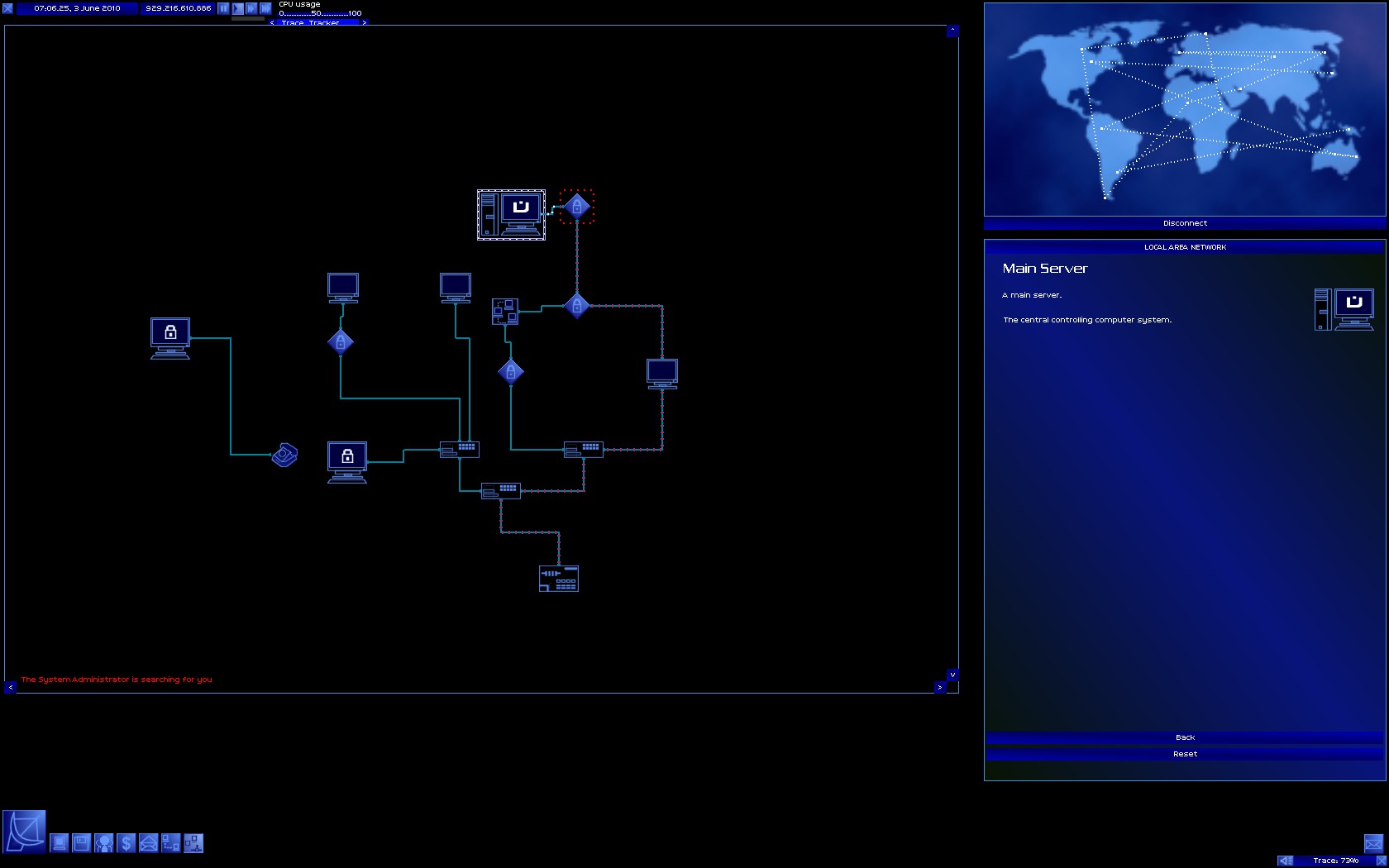Screen dimensions: 1389x868
Task: Click the lock node under the left terminal
Action: point(341,341)
